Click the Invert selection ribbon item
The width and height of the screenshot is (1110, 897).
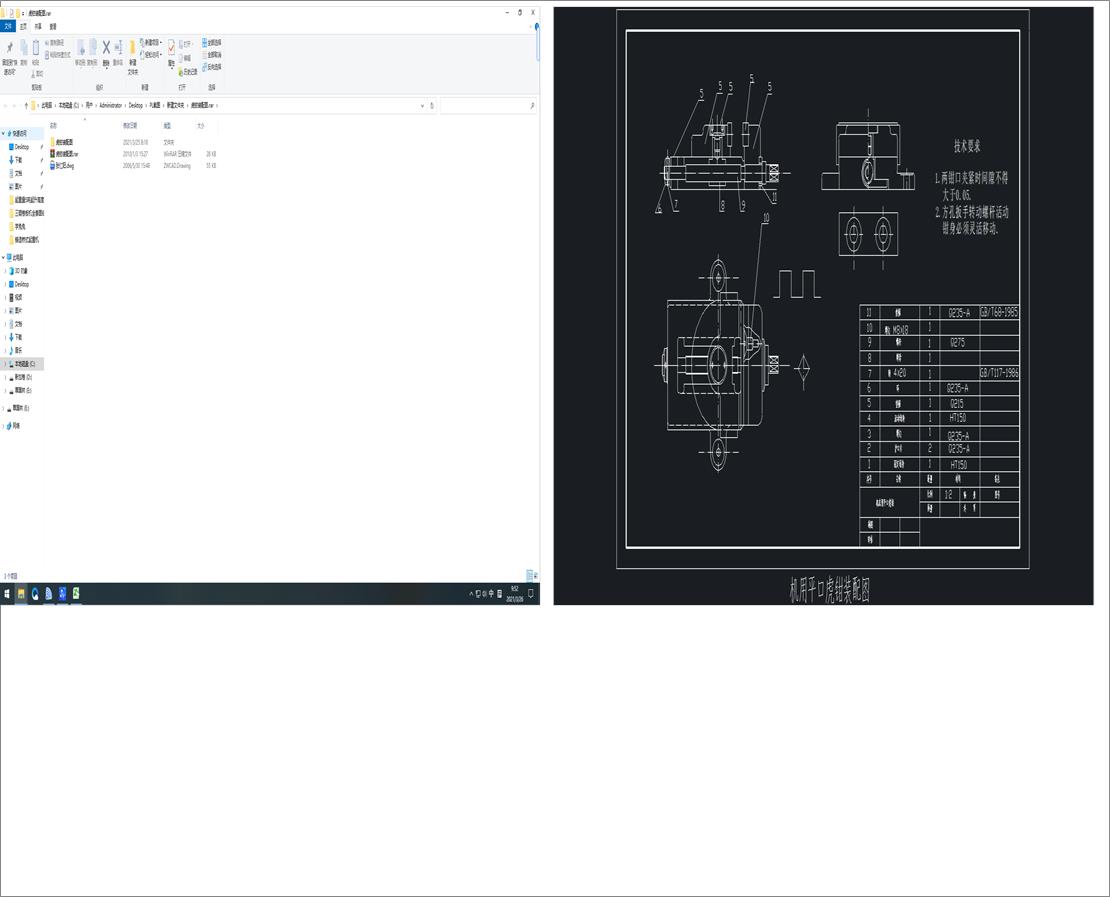click(212, 67)
